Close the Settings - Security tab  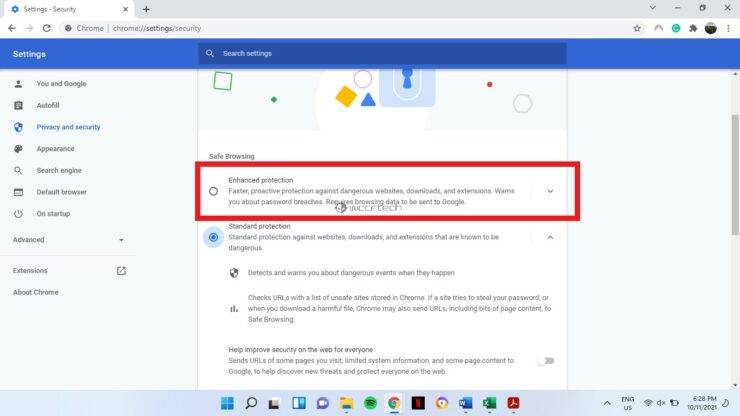click(126, 9)
